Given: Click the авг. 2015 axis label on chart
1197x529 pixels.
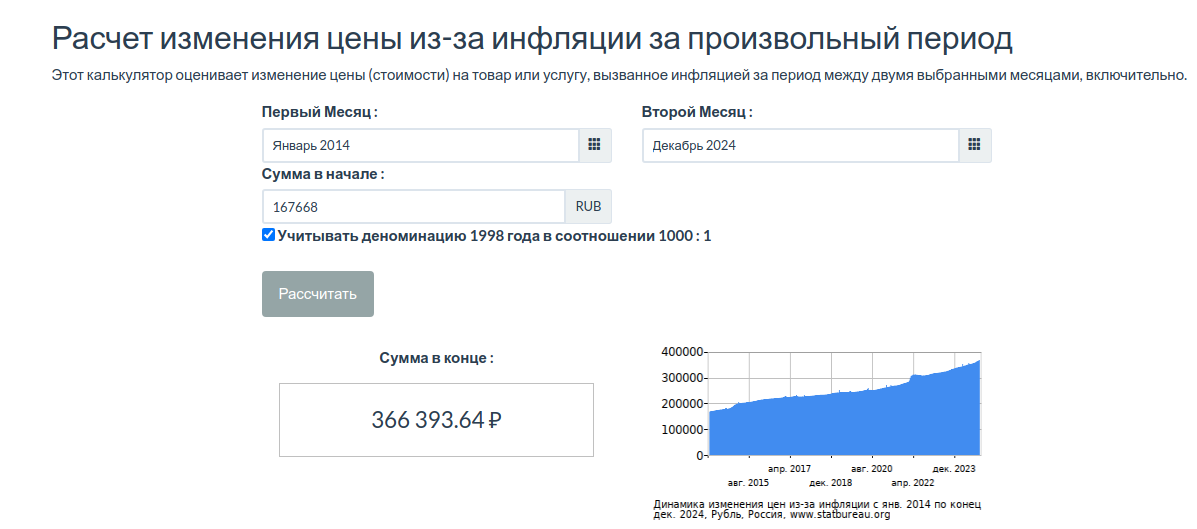Looking at the screenshot, I should point(748,482).
